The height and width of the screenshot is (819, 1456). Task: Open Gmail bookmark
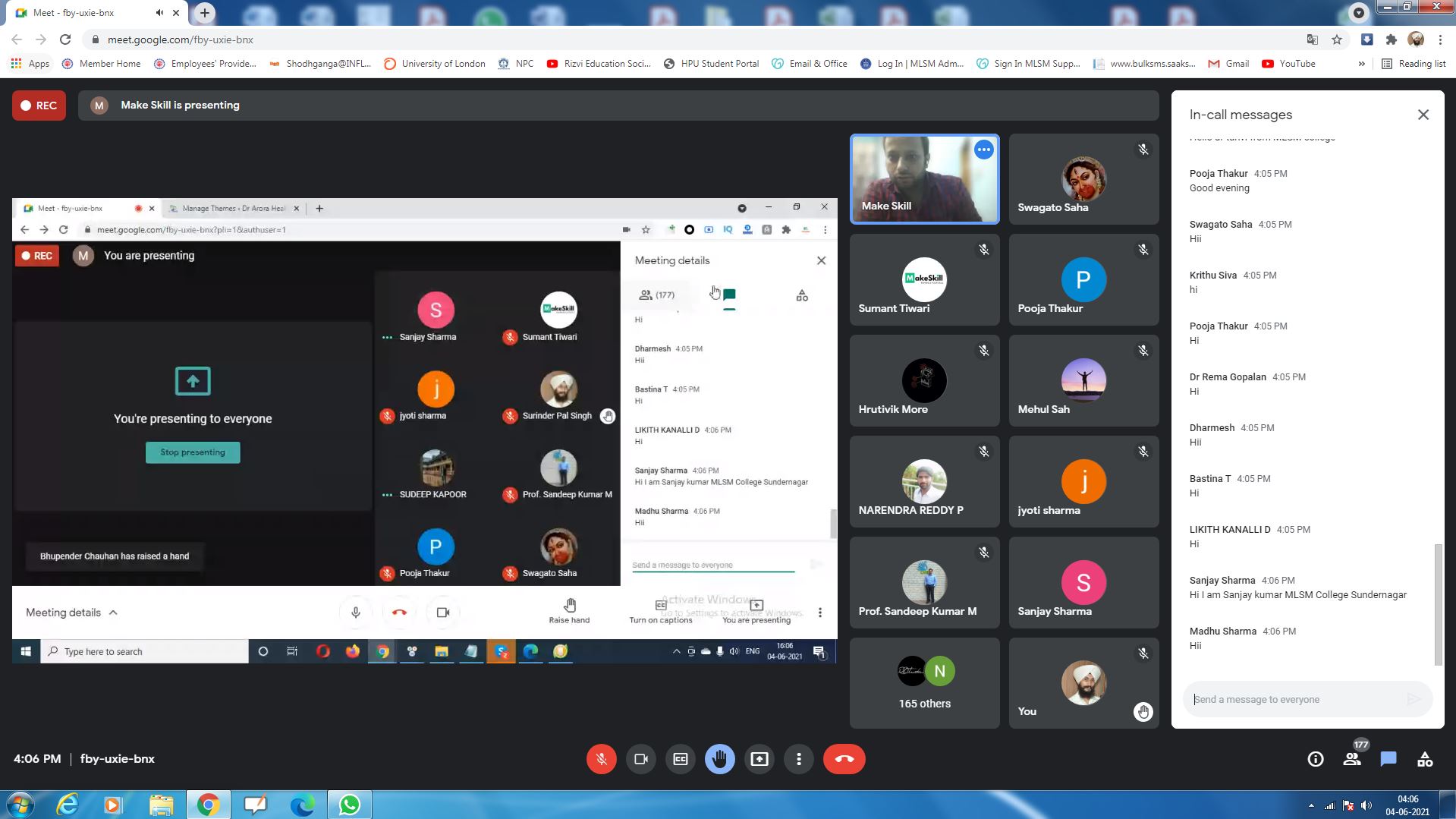click(1228, 64)
